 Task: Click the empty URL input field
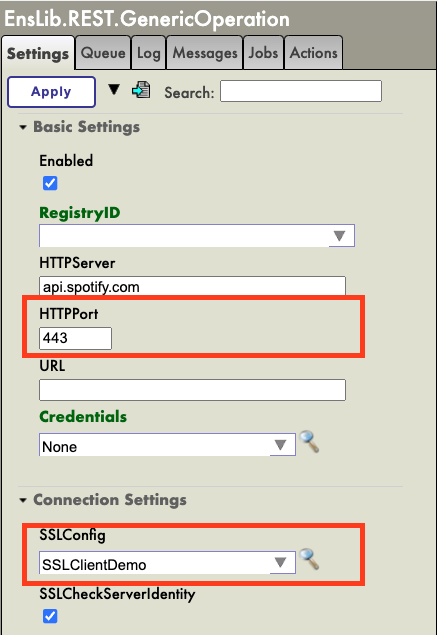[192, 390]
